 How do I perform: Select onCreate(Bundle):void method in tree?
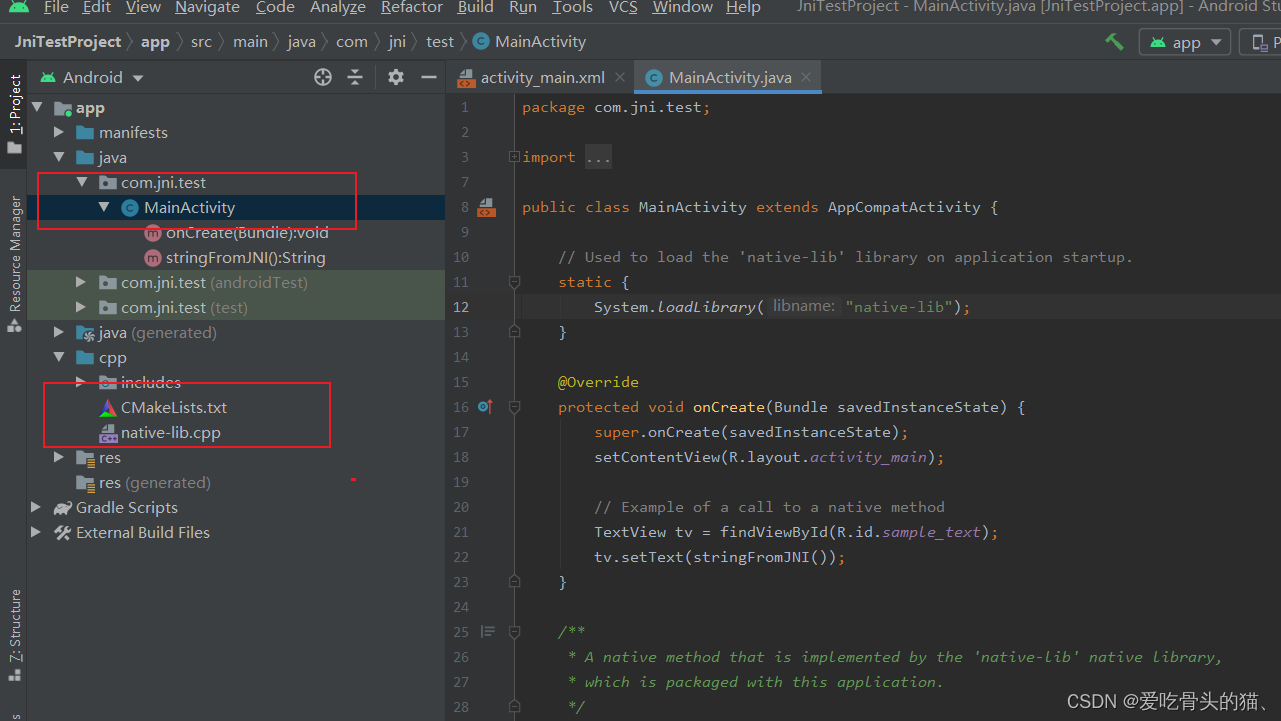click(x=247, y=232)
